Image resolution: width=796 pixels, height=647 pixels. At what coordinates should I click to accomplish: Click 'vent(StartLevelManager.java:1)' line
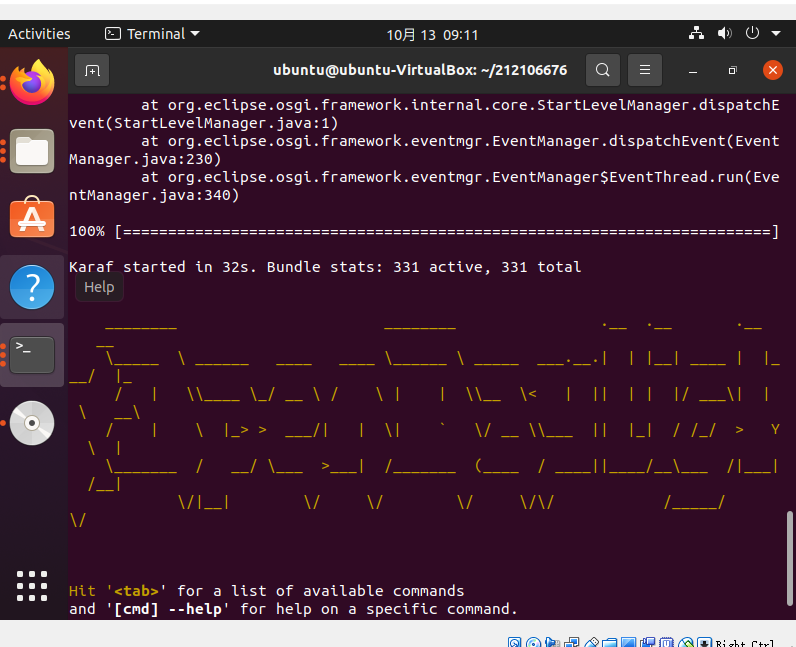(x=204, y=123)
